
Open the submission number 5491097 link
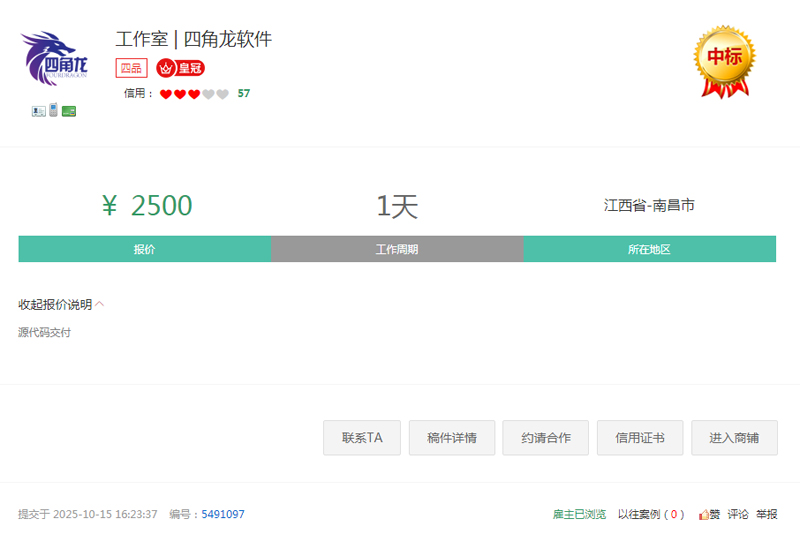pos(223,514)
